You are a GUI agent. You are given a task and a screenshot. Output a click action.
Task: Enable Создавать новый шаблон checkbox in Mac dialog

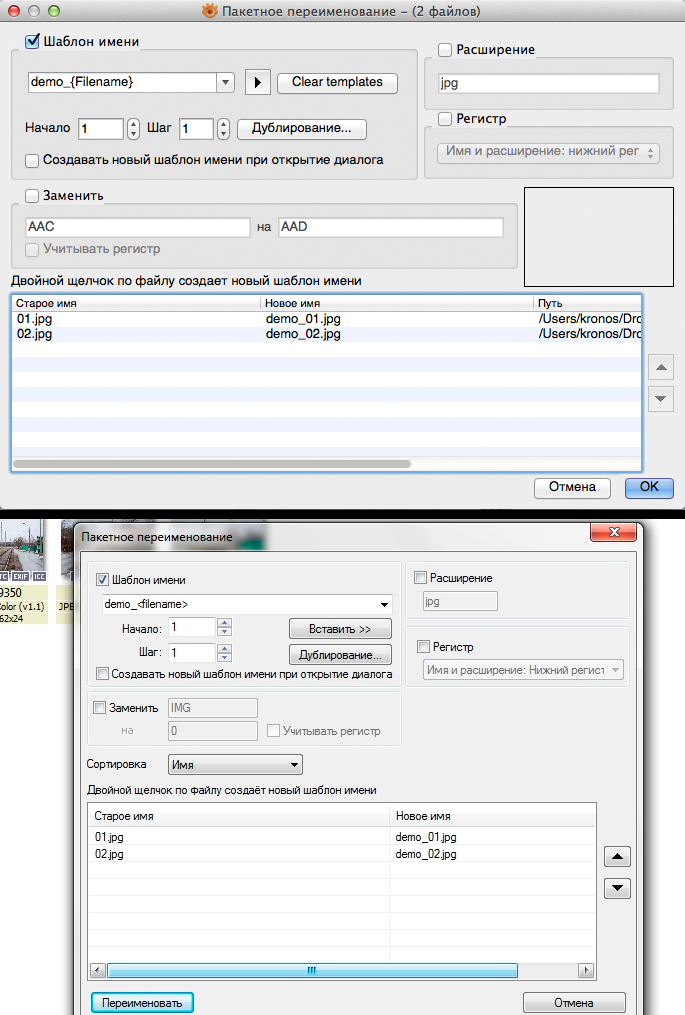32,161
